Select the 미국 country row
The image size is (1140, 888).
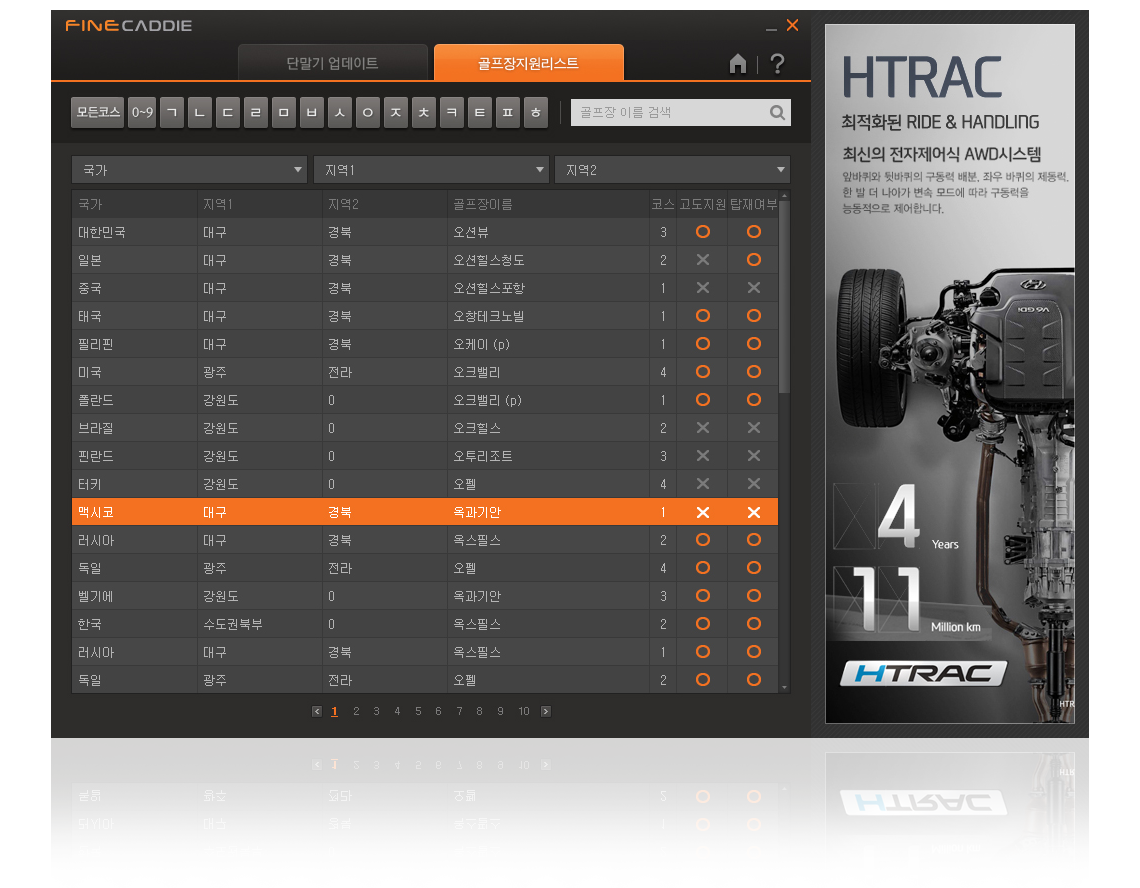point(425,372)
